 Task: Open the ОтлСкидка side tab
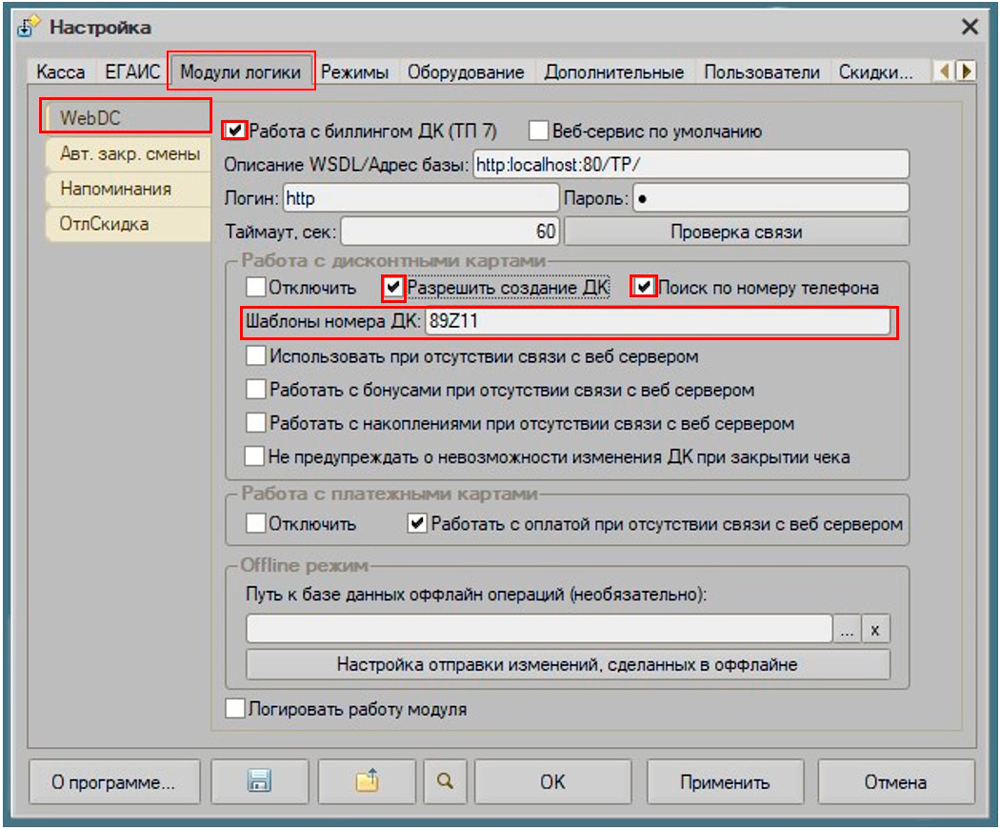104,224
